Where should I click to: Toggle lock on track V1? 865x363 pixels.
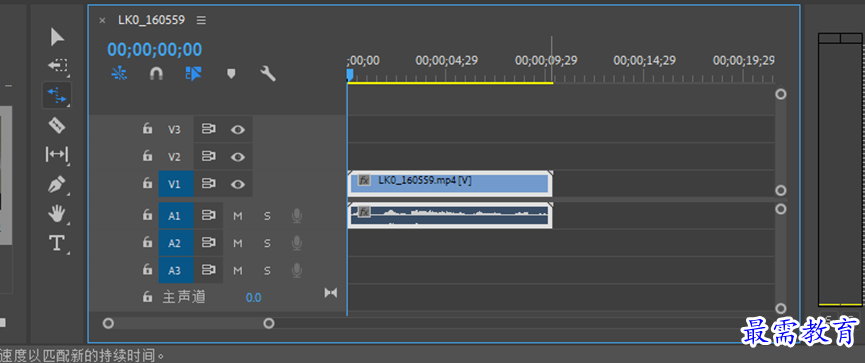(147, 183)
